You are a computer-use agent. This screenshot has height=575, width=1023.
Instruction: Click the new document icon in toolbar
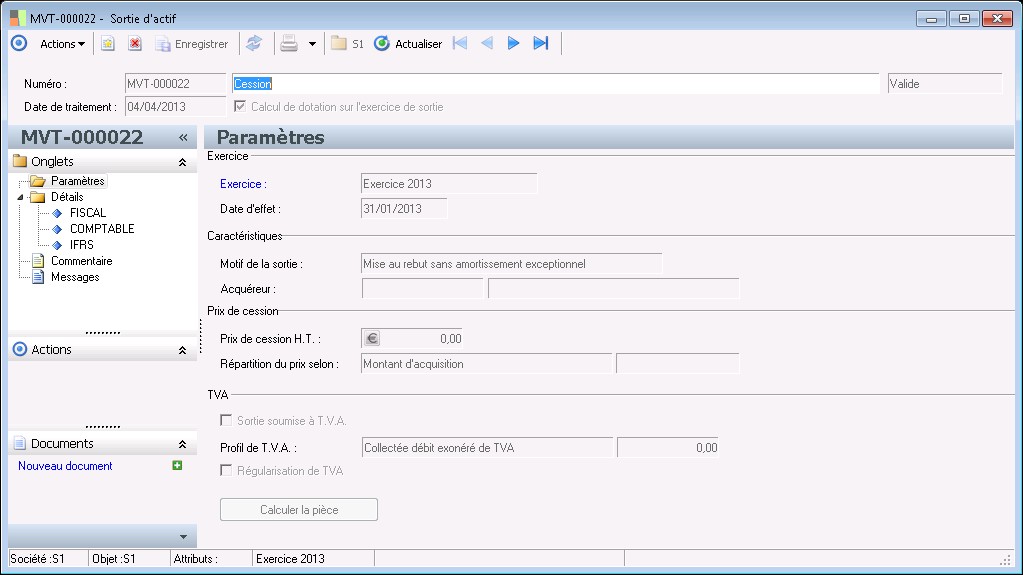[108, 44]
